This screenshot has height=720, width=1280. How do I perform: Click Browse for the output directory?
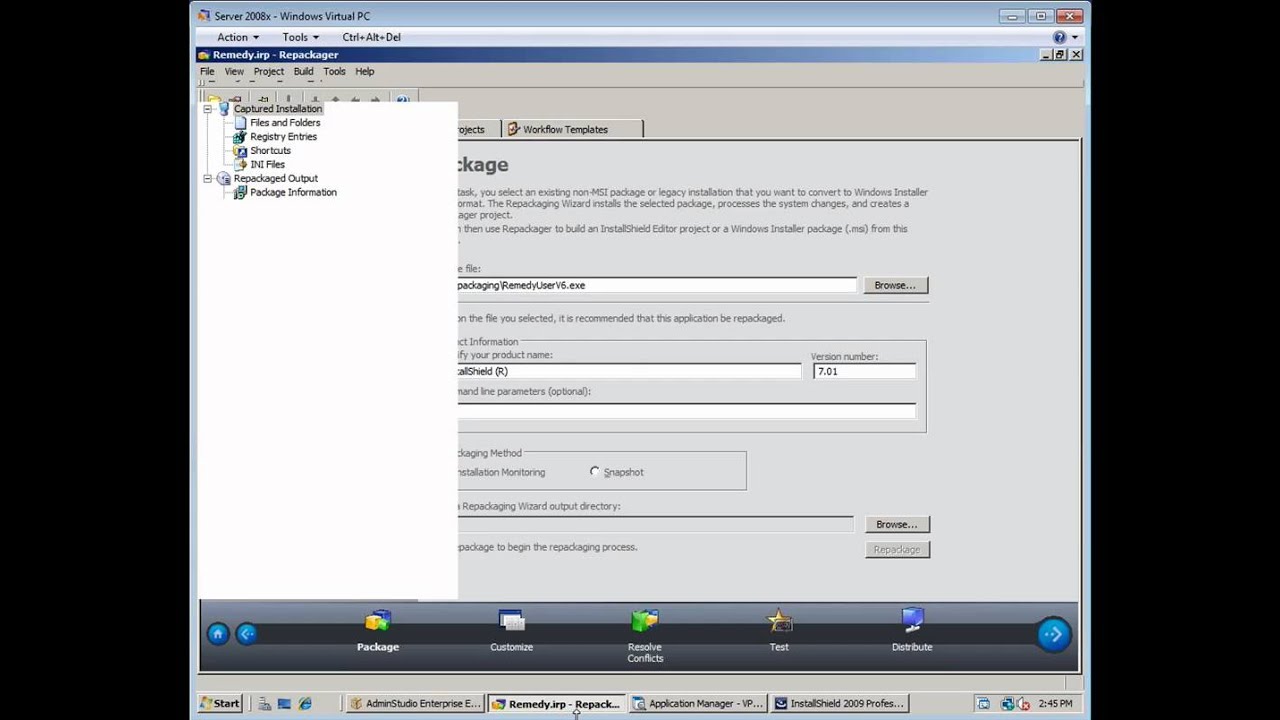897,525
